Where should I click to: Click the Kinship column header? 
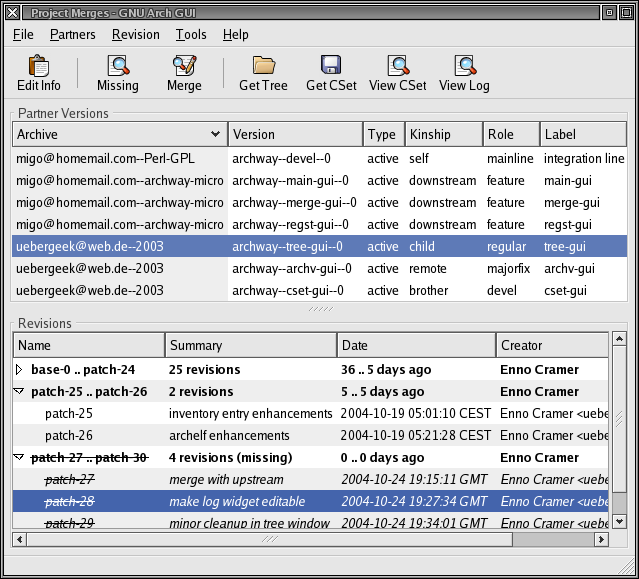coord(442,134)
